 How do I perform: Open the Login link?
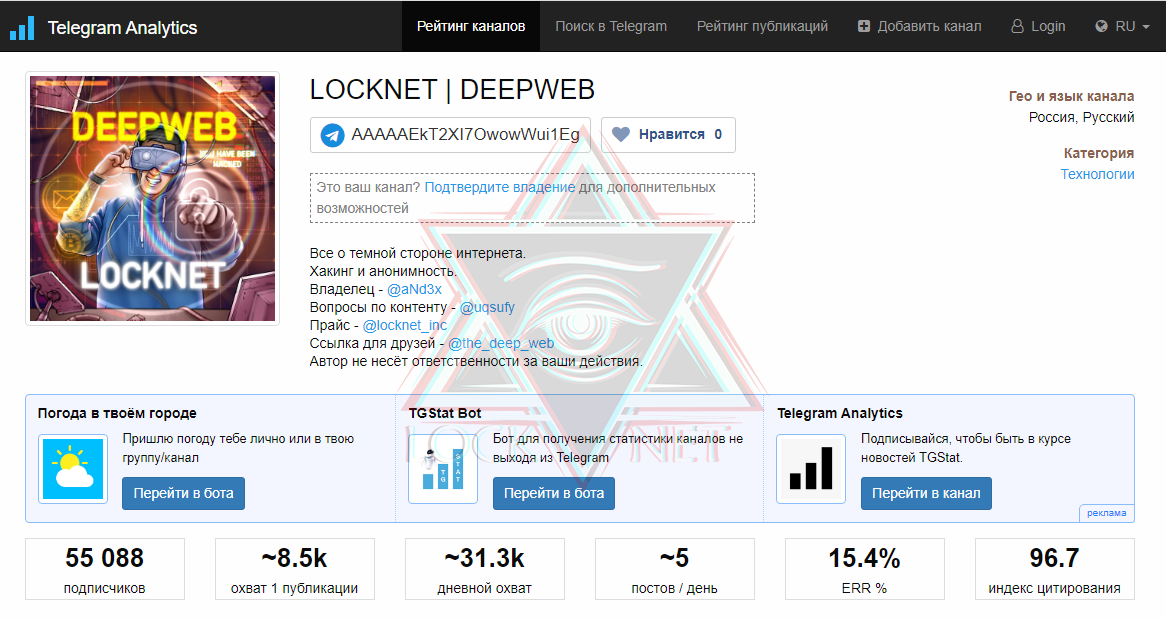coord(1038,26)
